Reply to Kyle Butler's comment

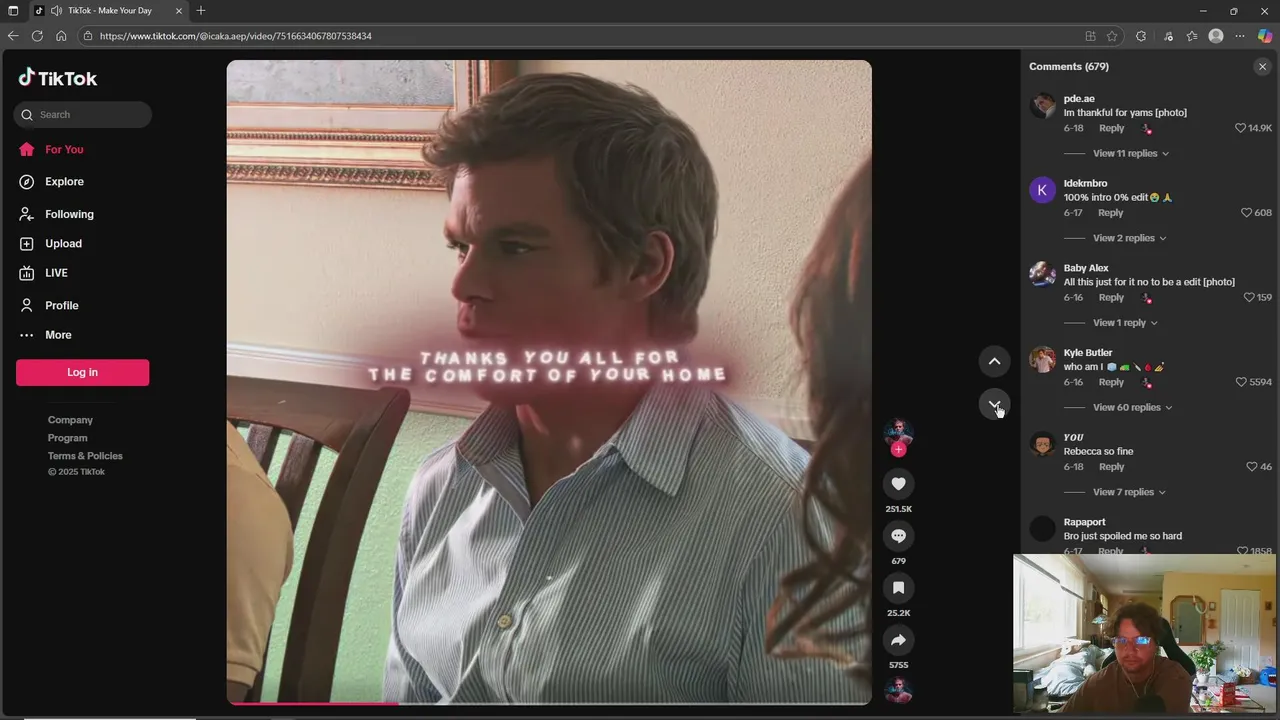(x=1111, y=382)
